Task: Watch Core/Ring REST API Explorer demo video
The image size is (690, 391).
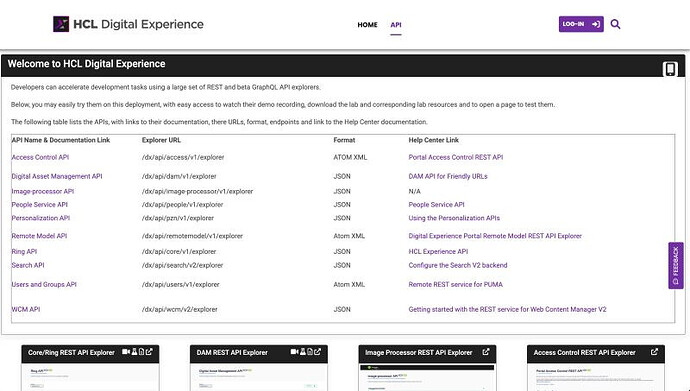Action: click(x=126, y=352)
